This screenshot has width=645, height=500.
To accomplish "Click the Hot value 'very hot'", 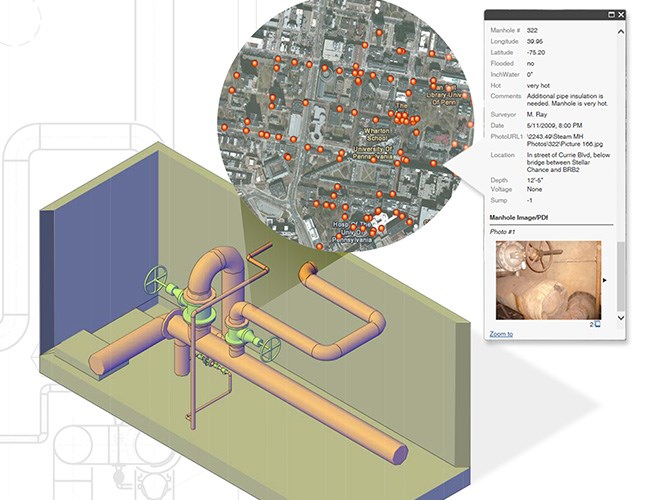I will (x=538, y=86).
